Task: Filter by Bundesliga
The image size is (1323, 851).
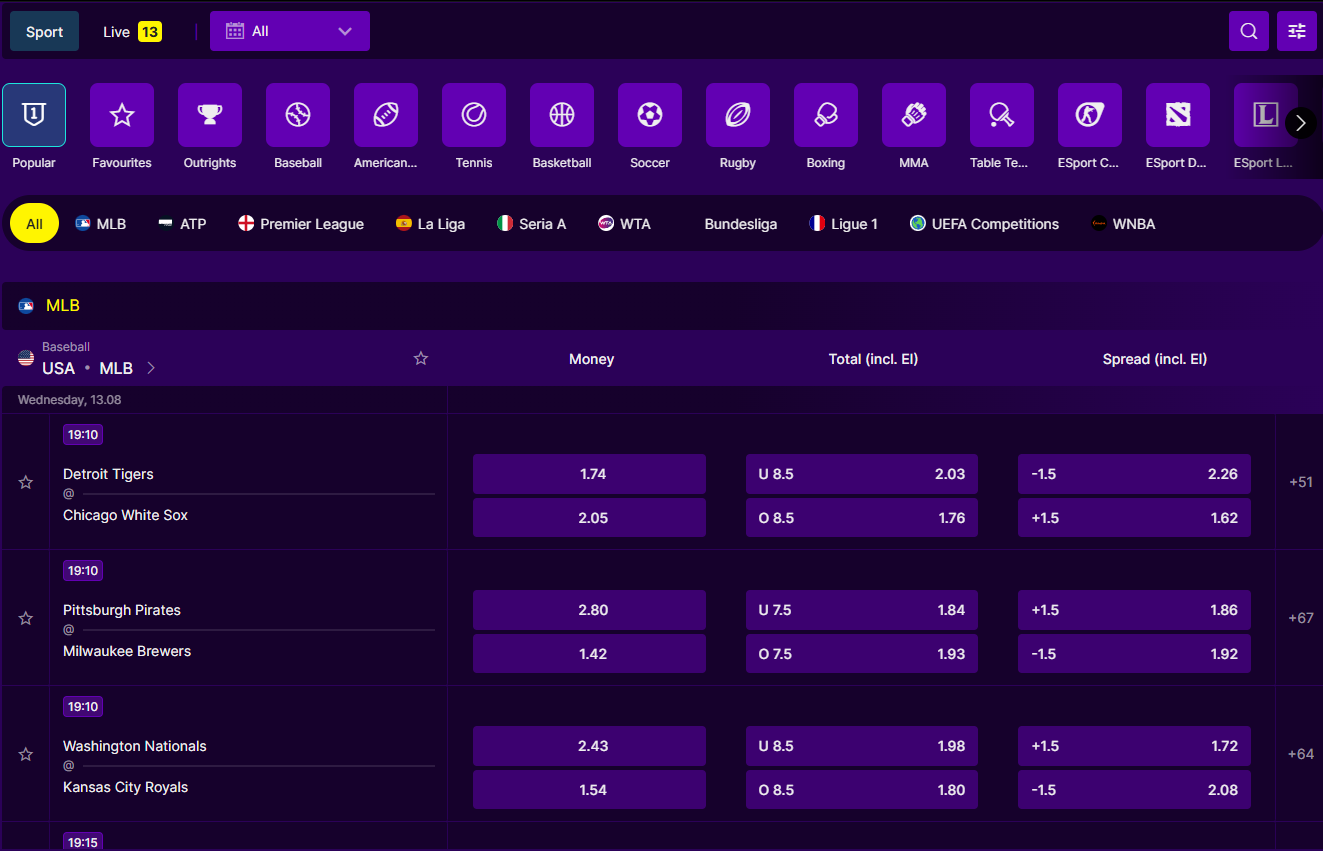Action: (740, 224)
